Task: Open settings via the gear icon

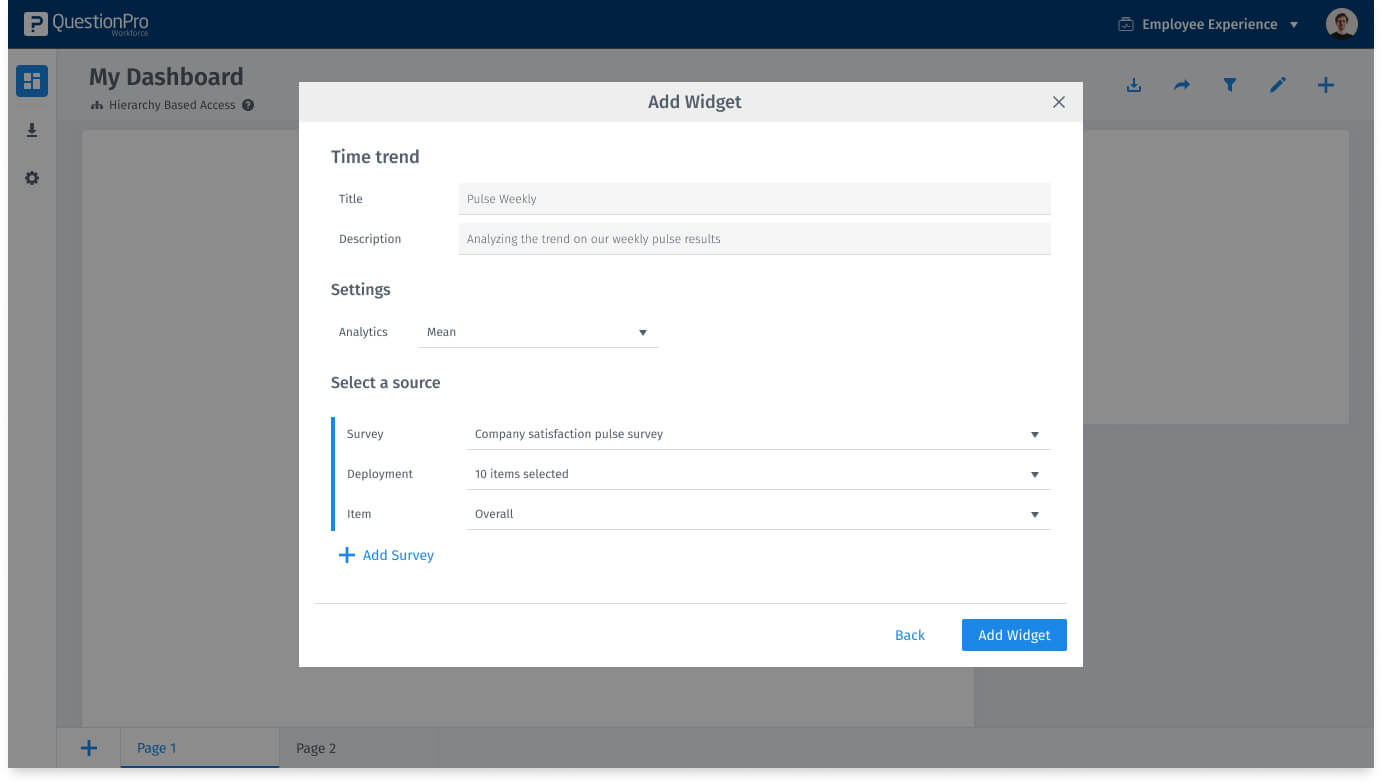Action: tap(31, 178)
